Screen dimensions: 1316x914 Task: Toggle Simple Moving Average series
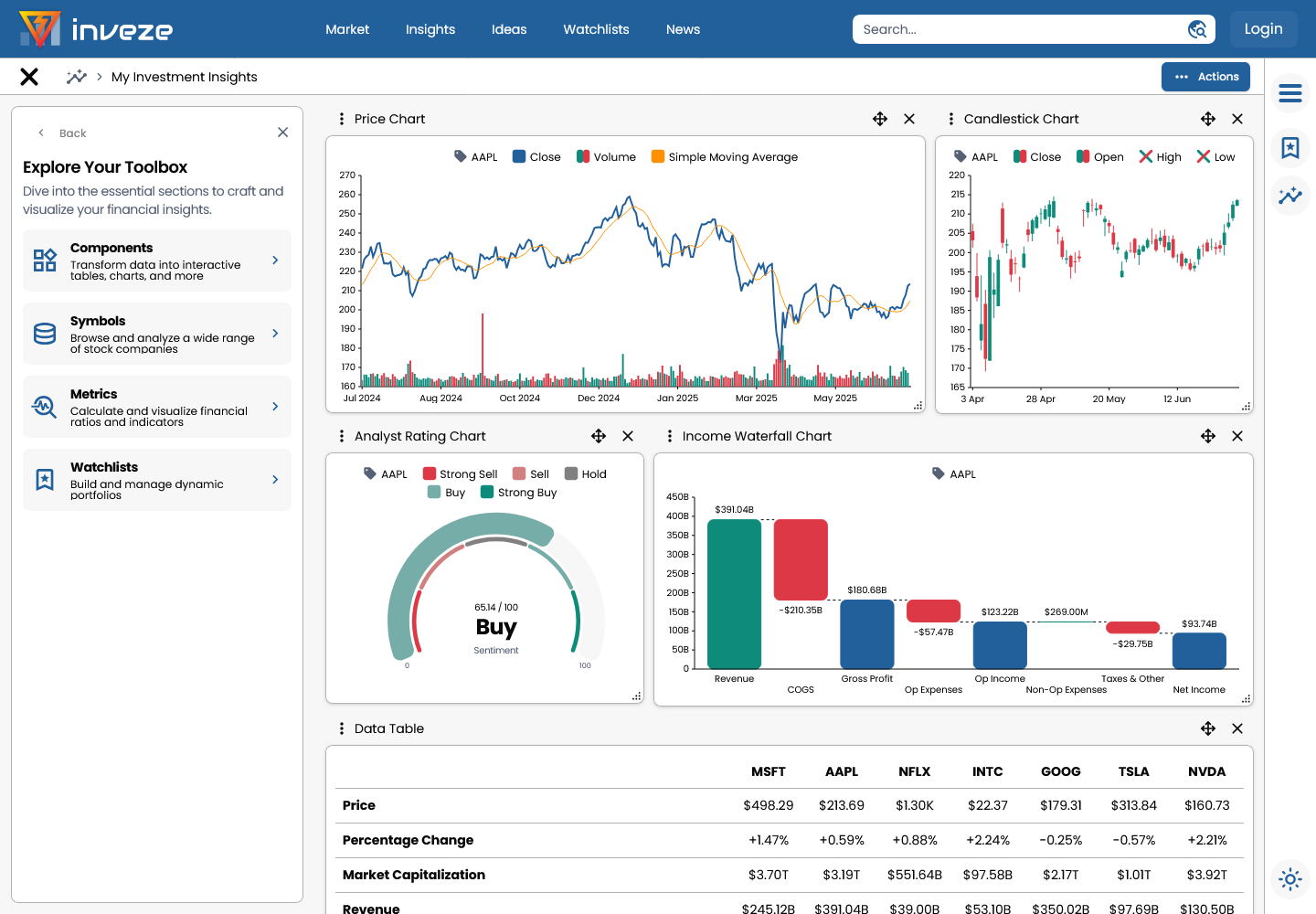pyautogui.click(x=725, y=157)
